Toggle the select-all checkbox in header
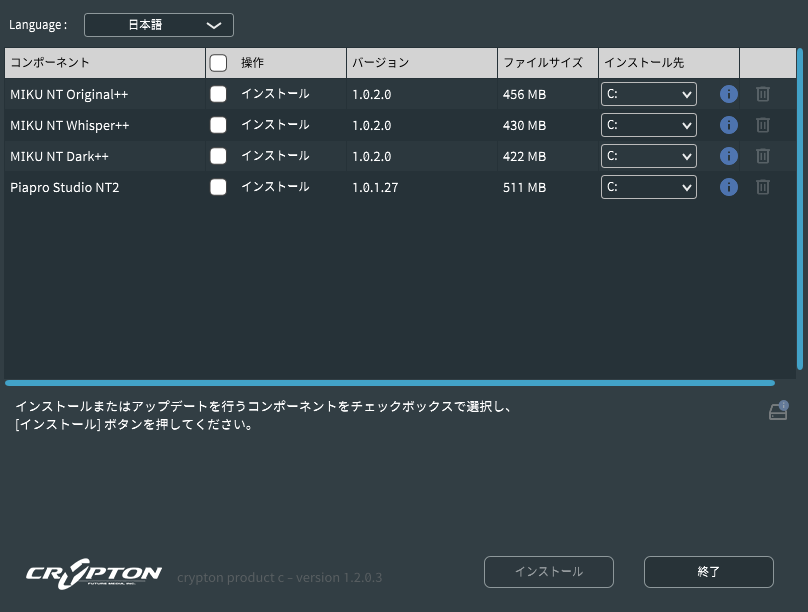This screenshot has width=808, height=612. pyautogui.click(x=218, y=62)
